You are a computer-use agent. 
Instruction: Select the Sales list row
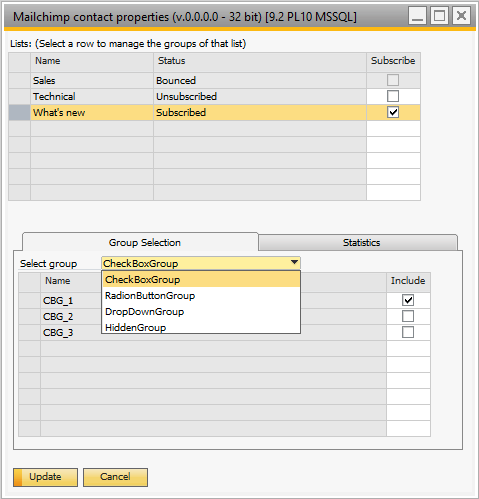[214, 80]
